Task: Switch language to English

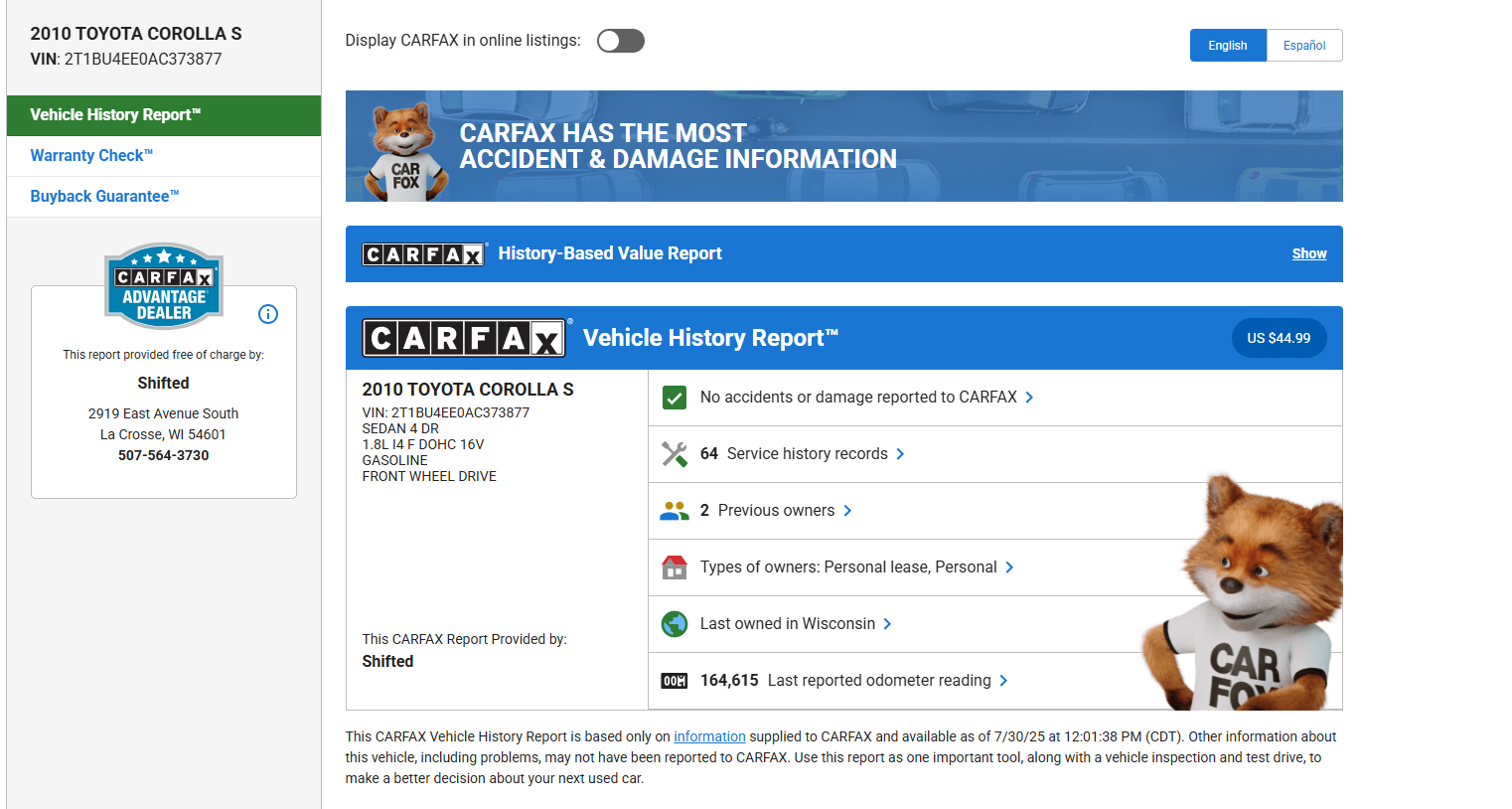Action: pyautogui.click(x=1228, y=46)
